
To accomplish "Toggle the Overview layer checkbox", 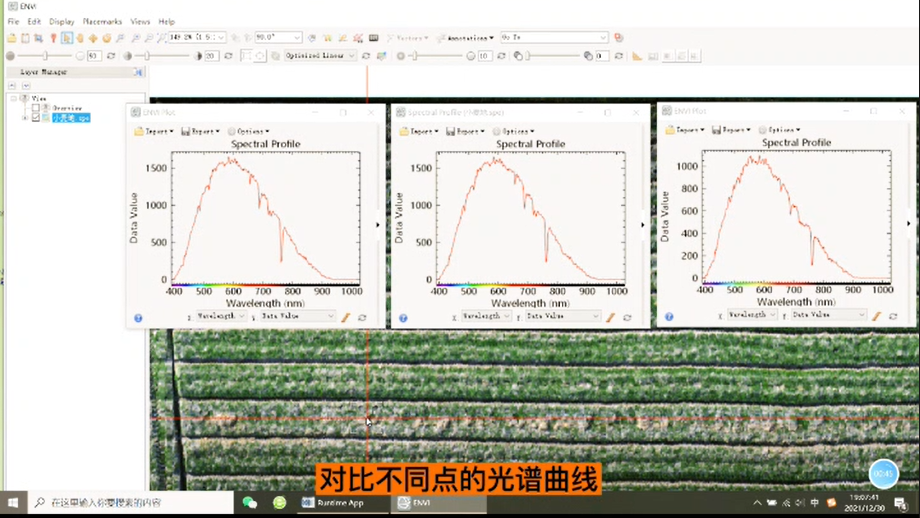I will pyautogui.click(x=36, y=108).
